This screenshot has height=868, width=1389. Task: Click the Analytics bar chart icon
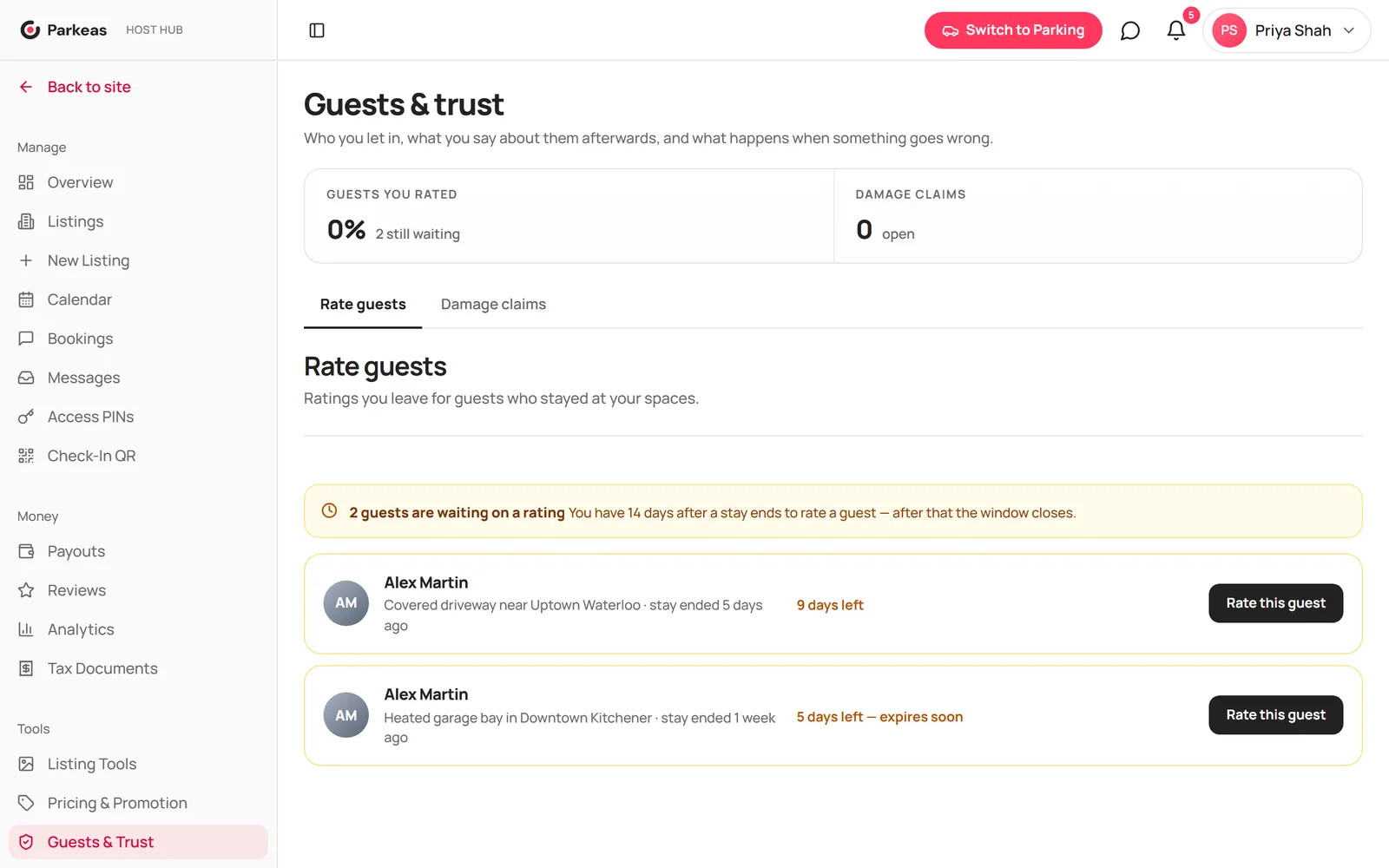[x=26, y=629]
